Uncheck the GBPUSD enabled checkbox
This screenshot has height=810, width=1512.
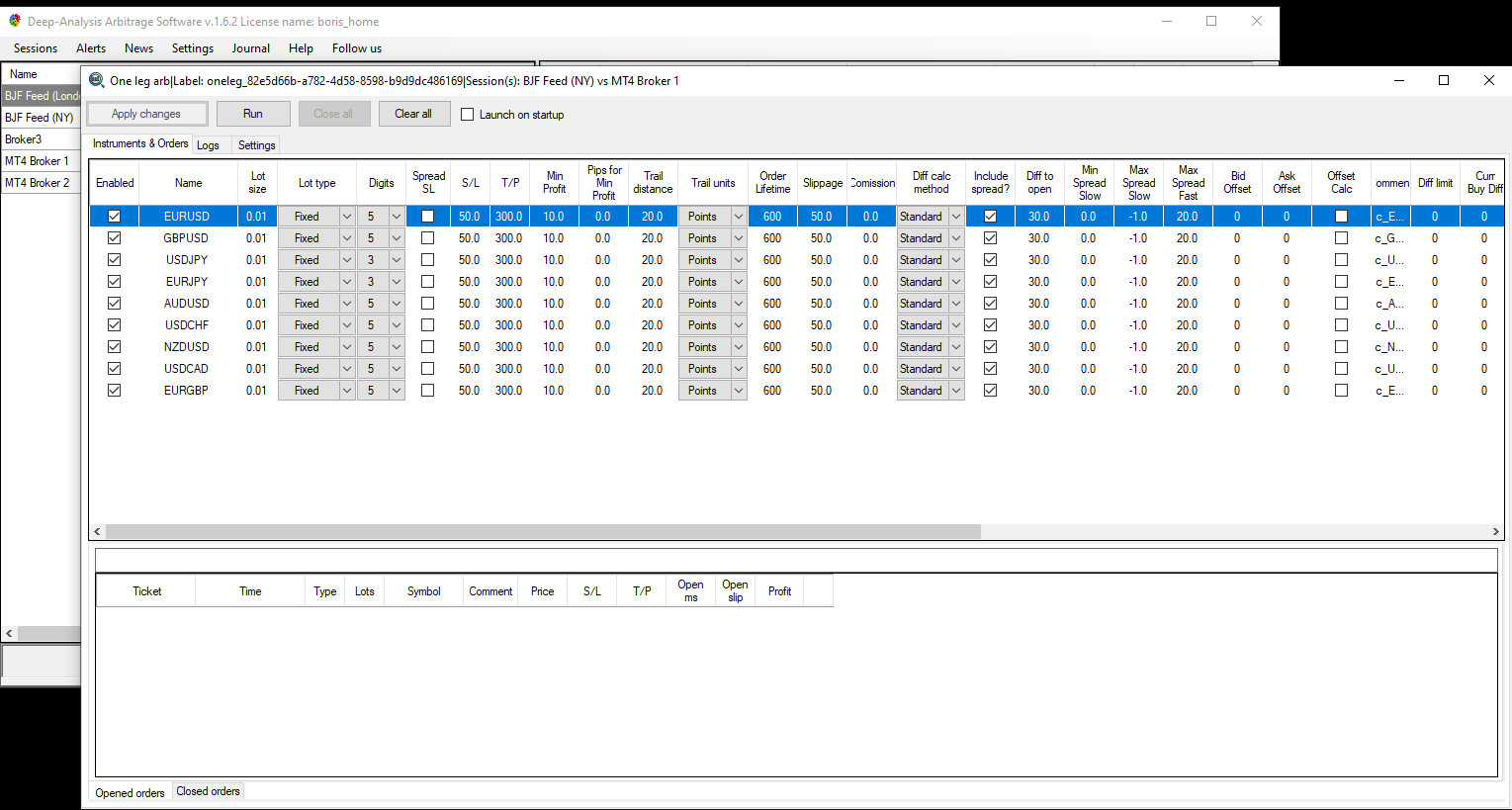click(x=114, y=237)
